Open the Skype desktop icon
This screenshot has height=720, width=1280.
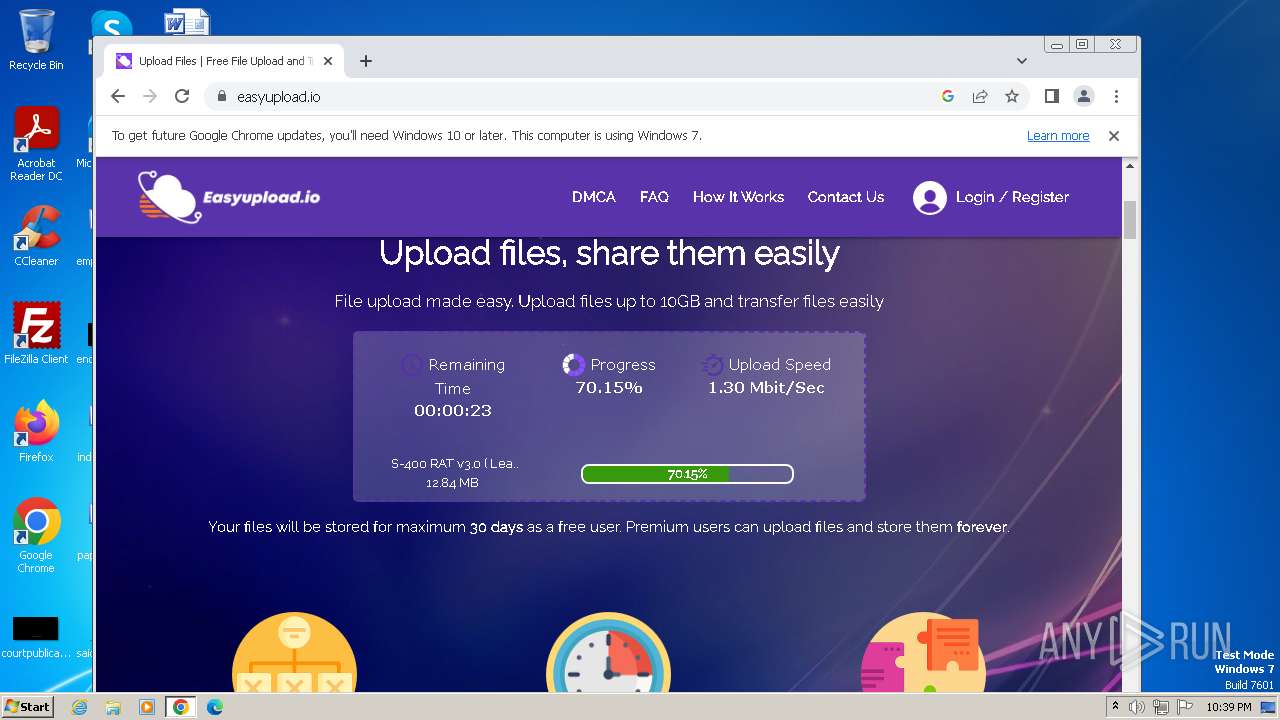click(111, 24)
